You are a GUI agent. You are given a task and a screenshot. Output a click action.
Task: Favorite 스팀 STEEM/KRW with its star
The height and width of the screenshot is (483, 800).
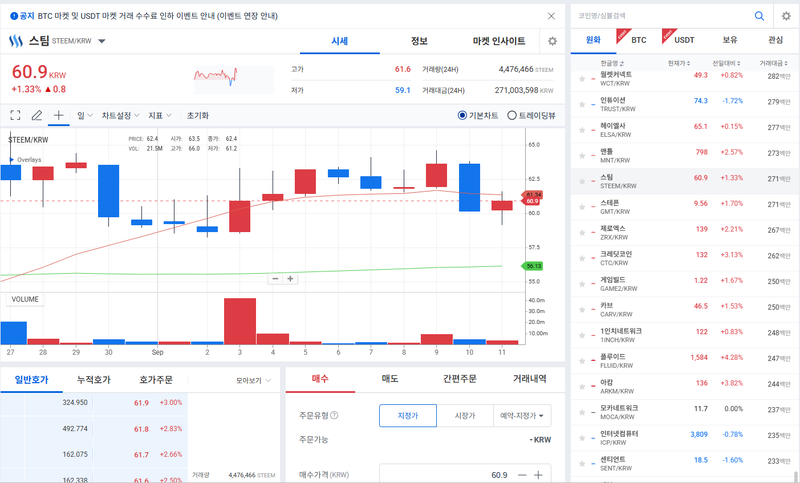click(582, 181)
